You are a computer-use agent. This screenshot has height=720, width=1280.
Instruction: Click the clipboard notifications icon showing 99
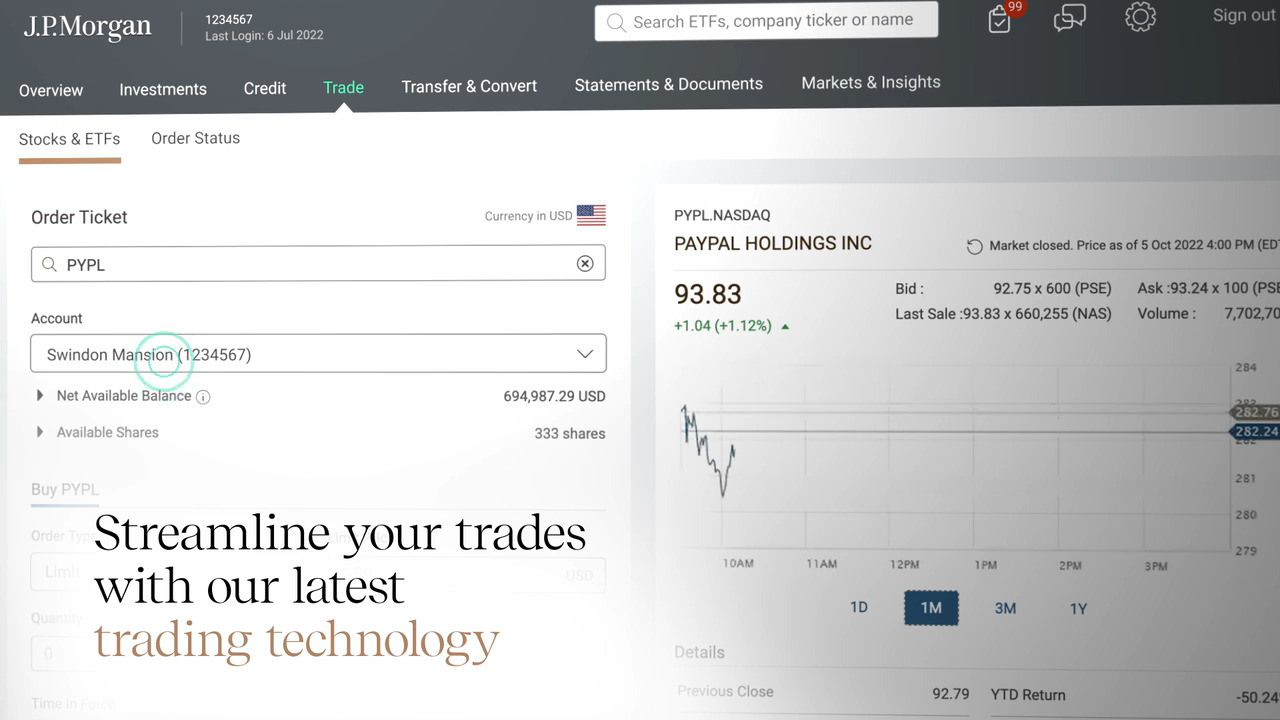tap(998, 20)
